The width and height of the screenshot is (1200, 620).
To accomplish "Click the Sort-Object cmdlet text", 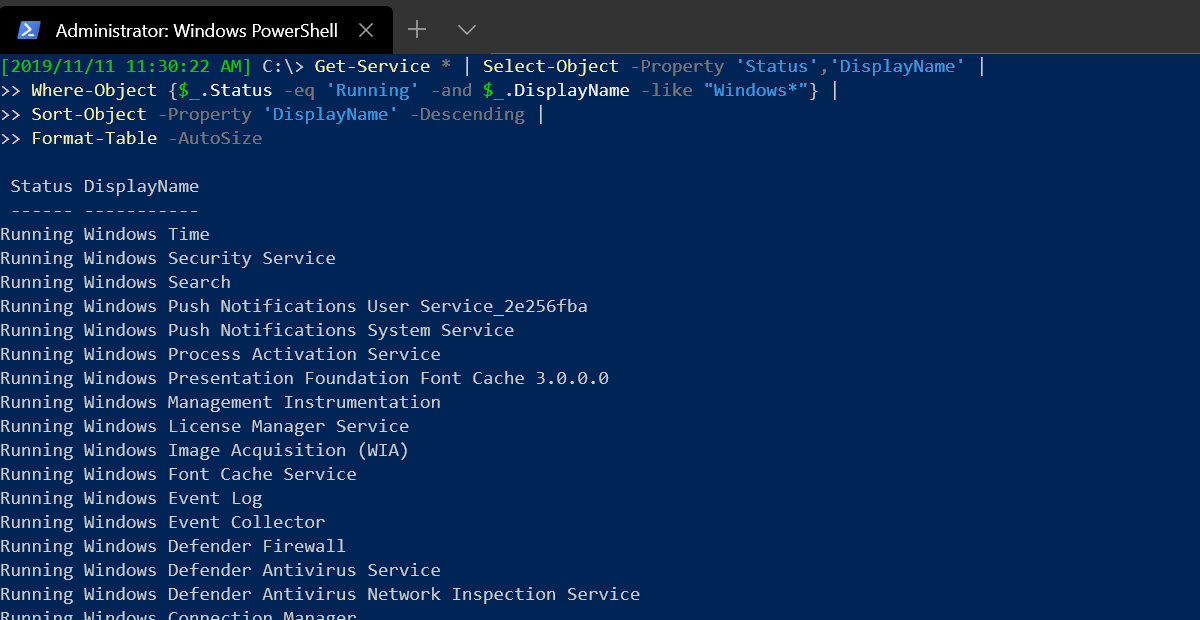I will coord(89,114).
